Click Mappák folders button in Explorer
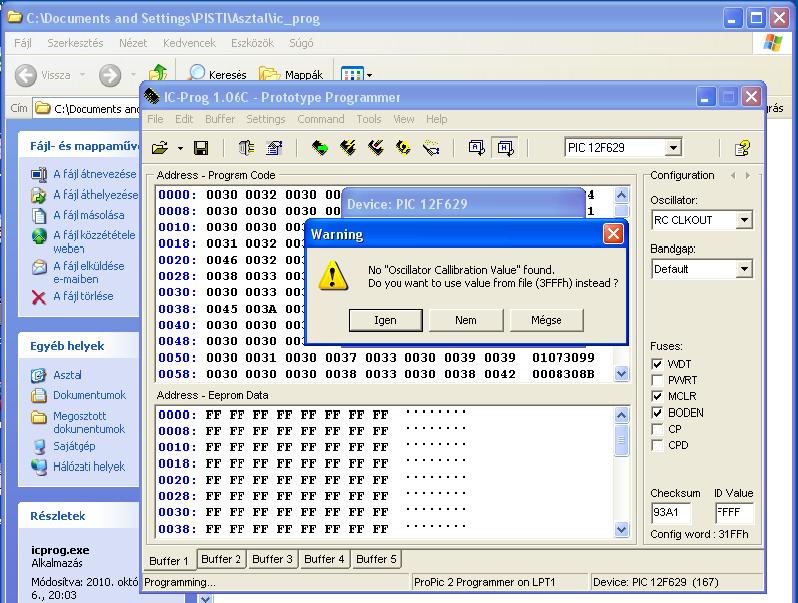This screenshot has height=603, width=798. pyautogui.click(x=291, y=75)
